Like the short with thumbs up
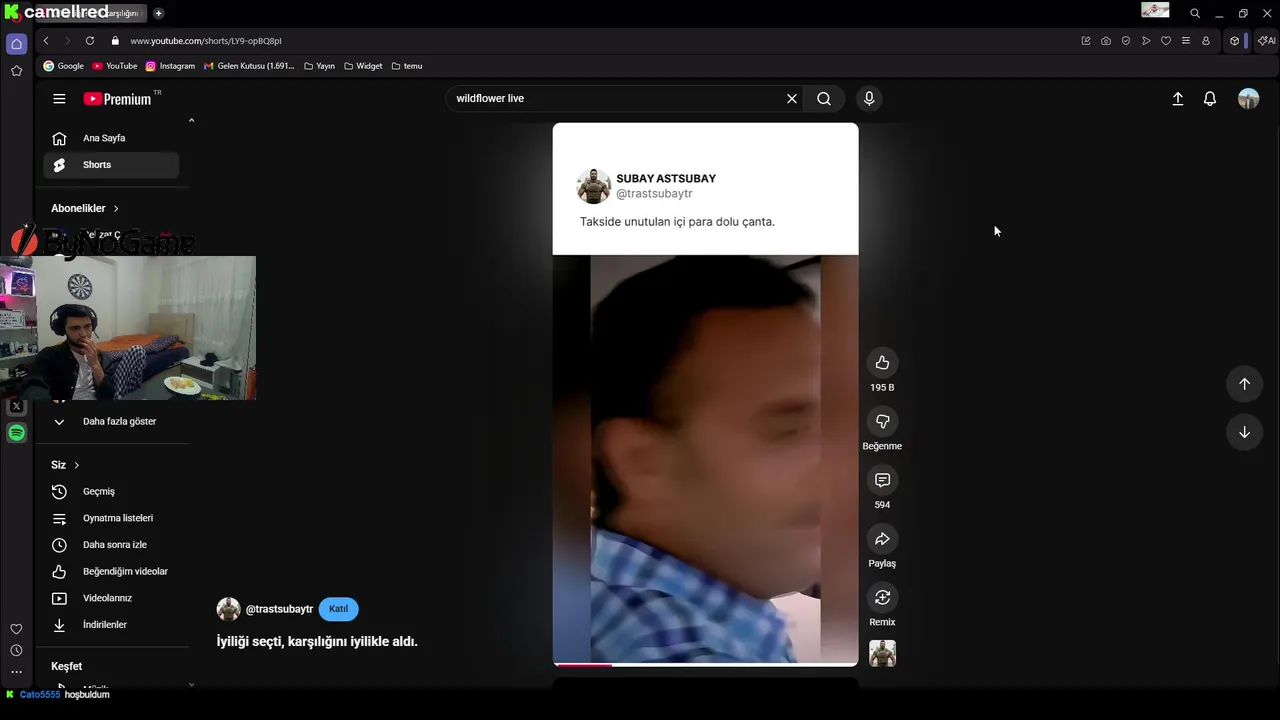Image resolution: width=1280 pixels, height=720 pixels. click(882, 363)
